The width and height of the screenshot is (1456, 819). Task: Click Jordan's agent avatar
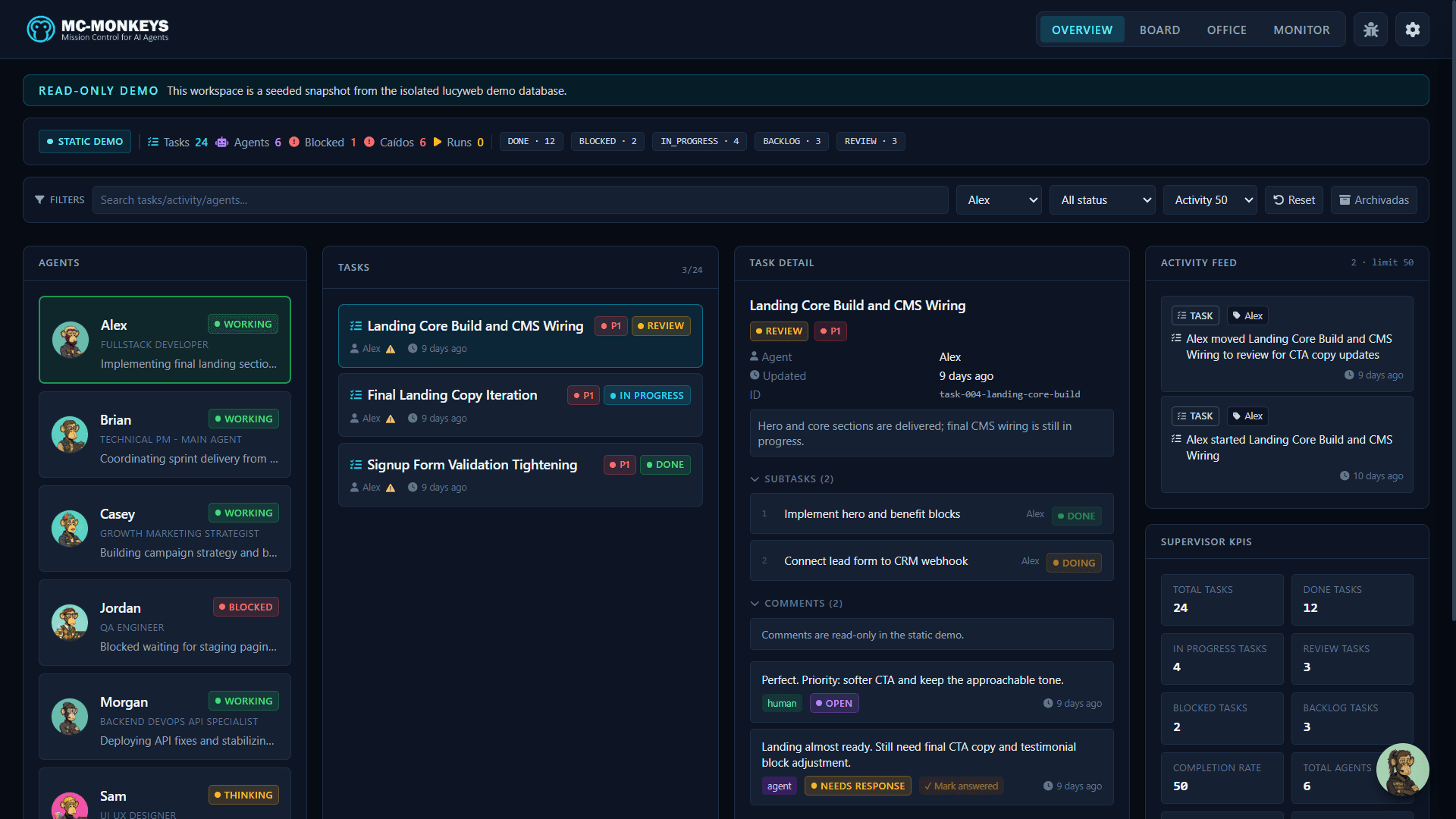[70, 623]
